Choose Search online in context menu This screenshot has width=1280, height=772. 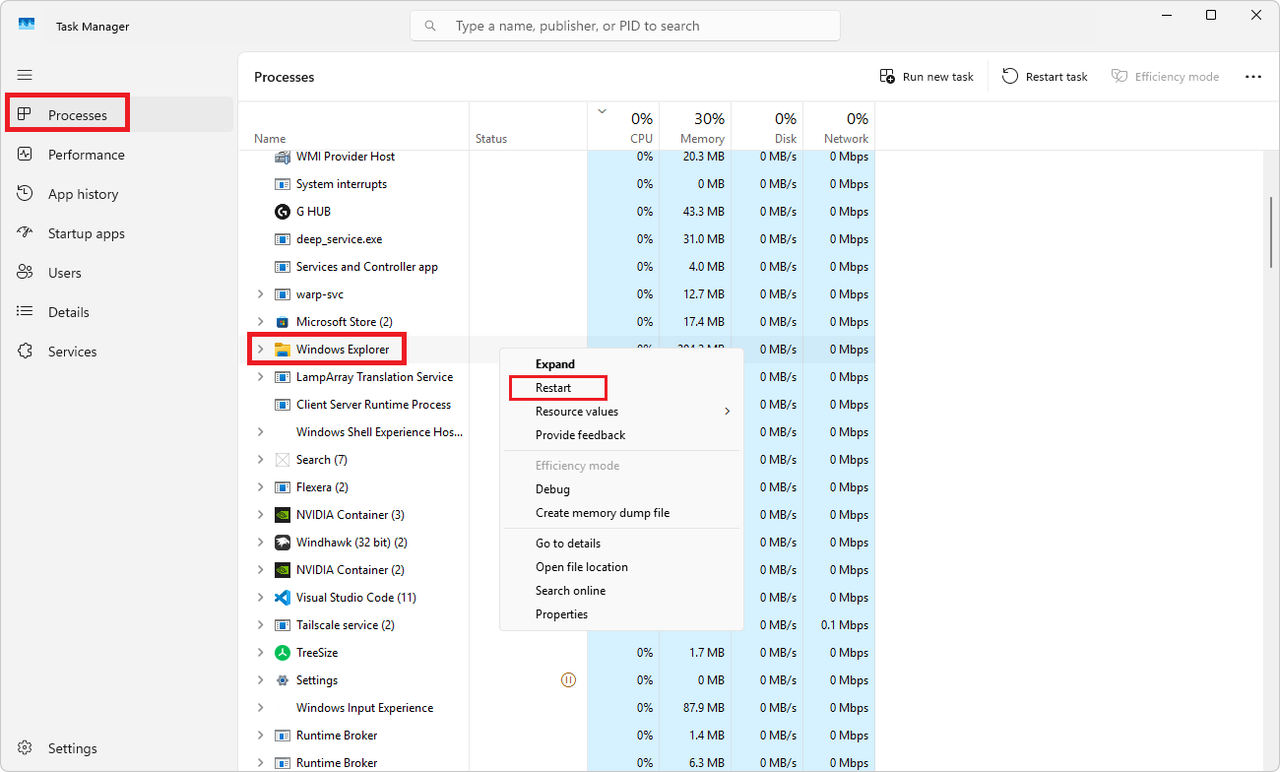(x=621, y=591)
